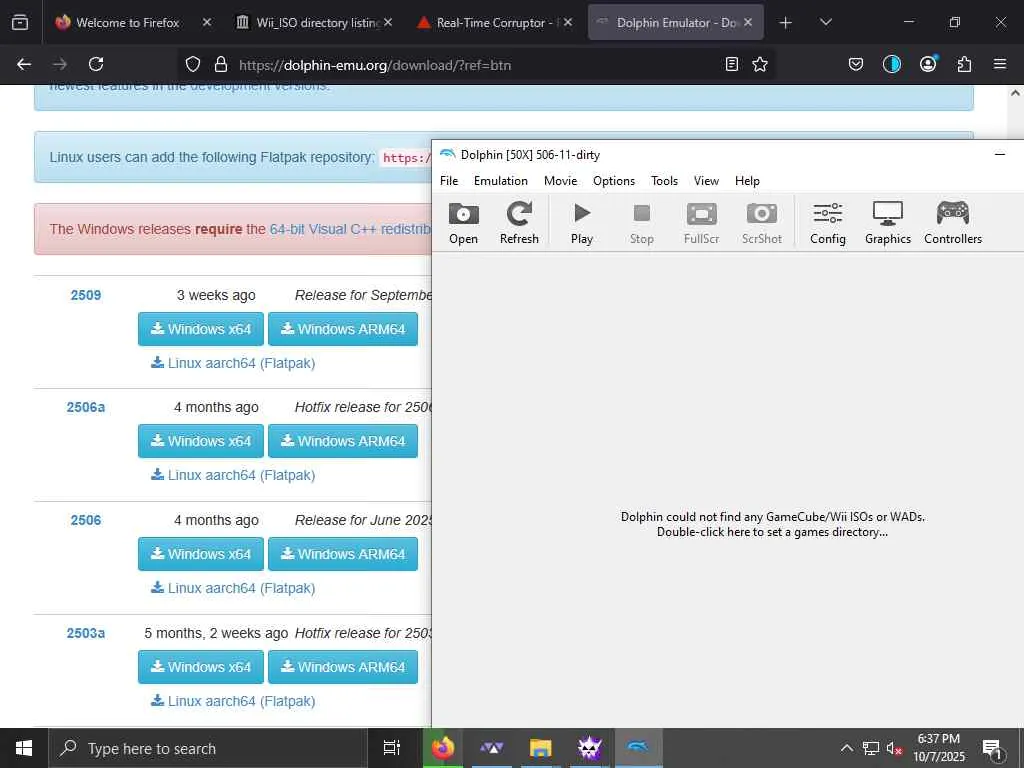
Task: Download Windows x64 build for 2506a
Action: click(x=201, y=441)
